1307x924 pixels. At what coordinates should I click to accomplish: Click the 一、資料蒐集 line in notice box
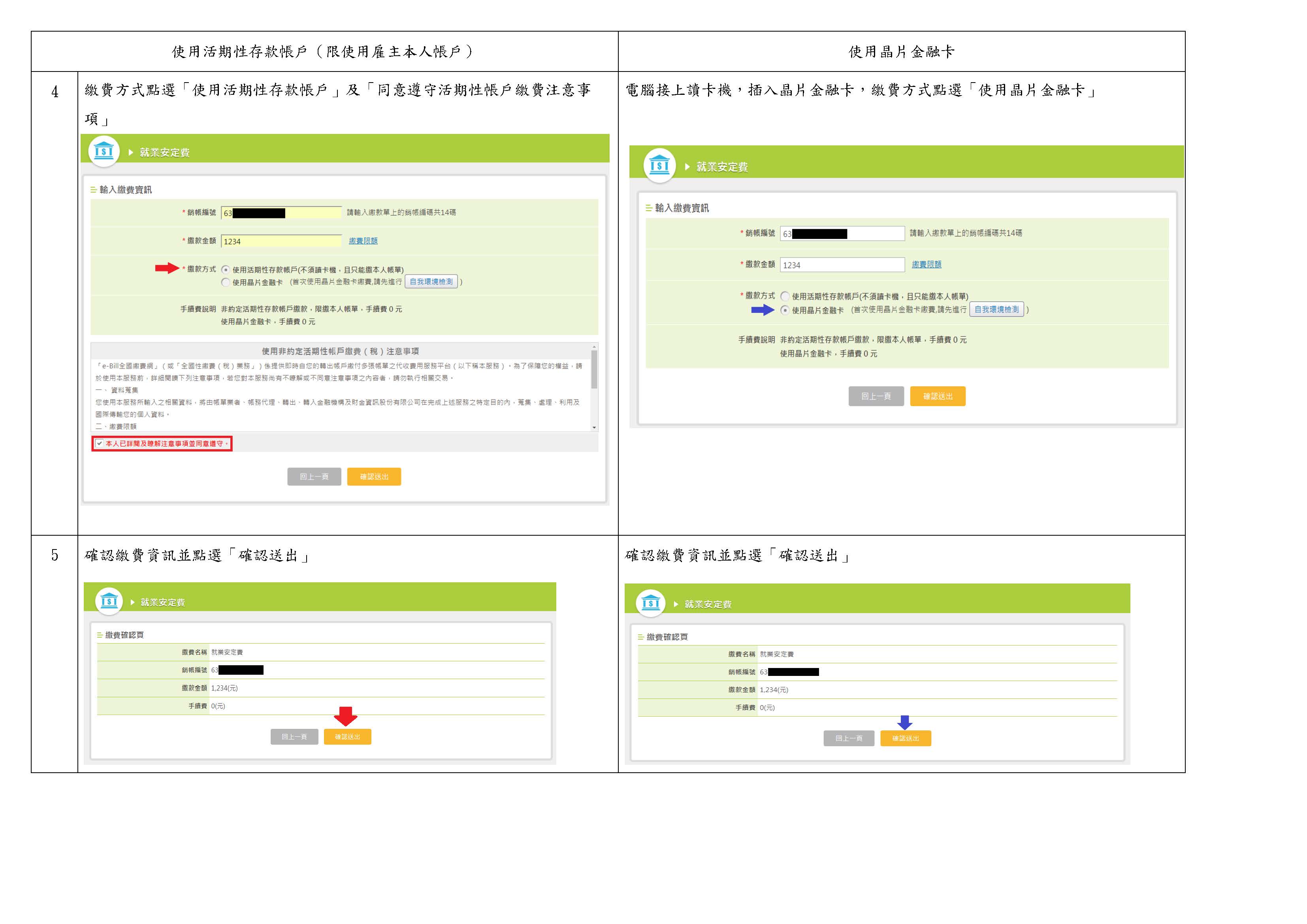point(117,390)
